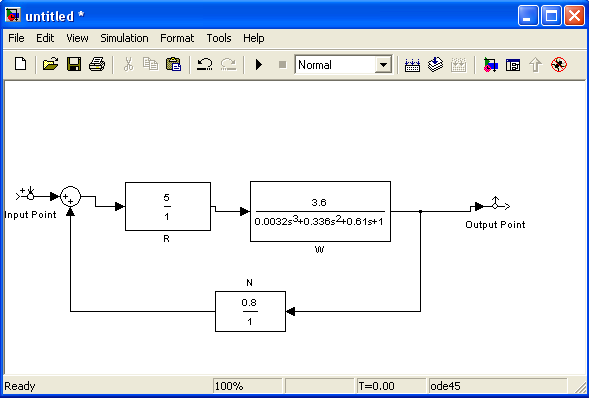Open the Edit menu
589x398 pixels.
tap(45, 38)
